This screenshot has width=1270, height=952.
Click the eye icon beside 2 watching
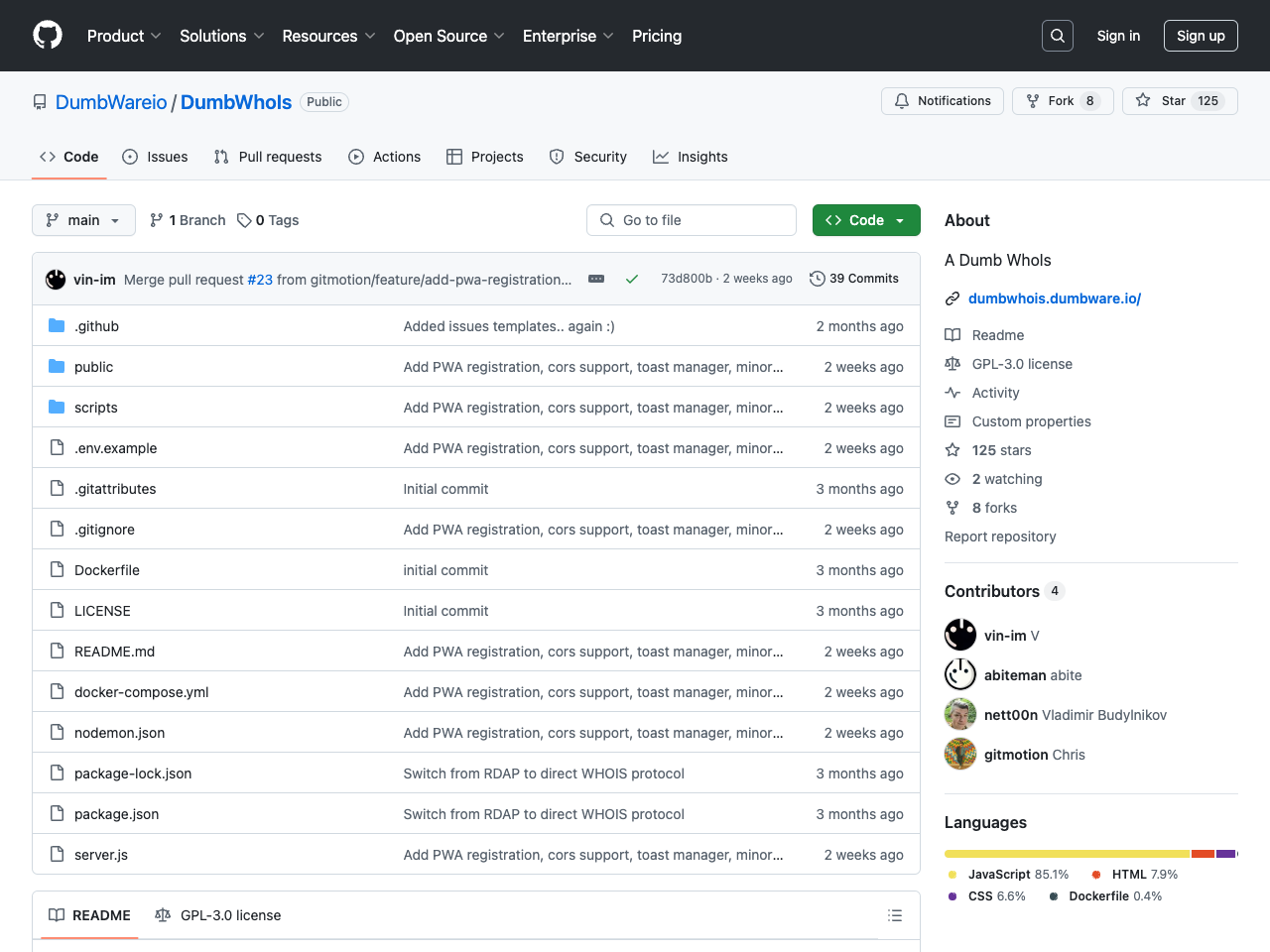click(x=952, y=479)
